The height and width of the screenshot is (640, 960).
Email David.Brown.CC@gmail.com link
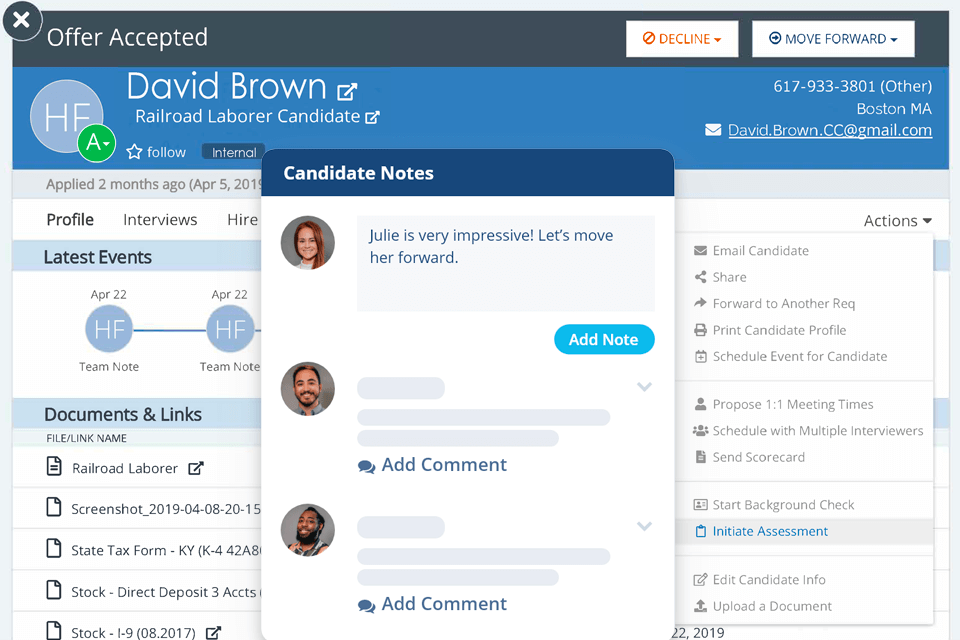830,130
